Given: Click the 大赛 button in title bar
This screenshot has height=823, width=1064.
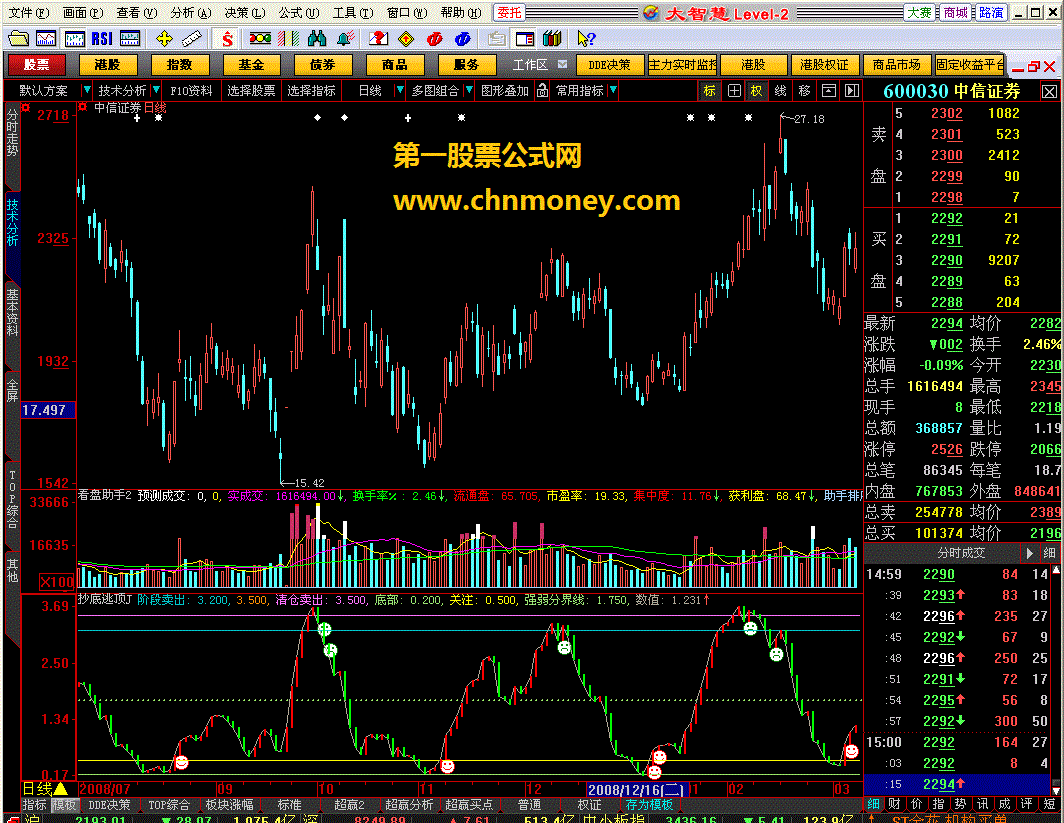Looking at the screenshot, I should pos(919,13).
